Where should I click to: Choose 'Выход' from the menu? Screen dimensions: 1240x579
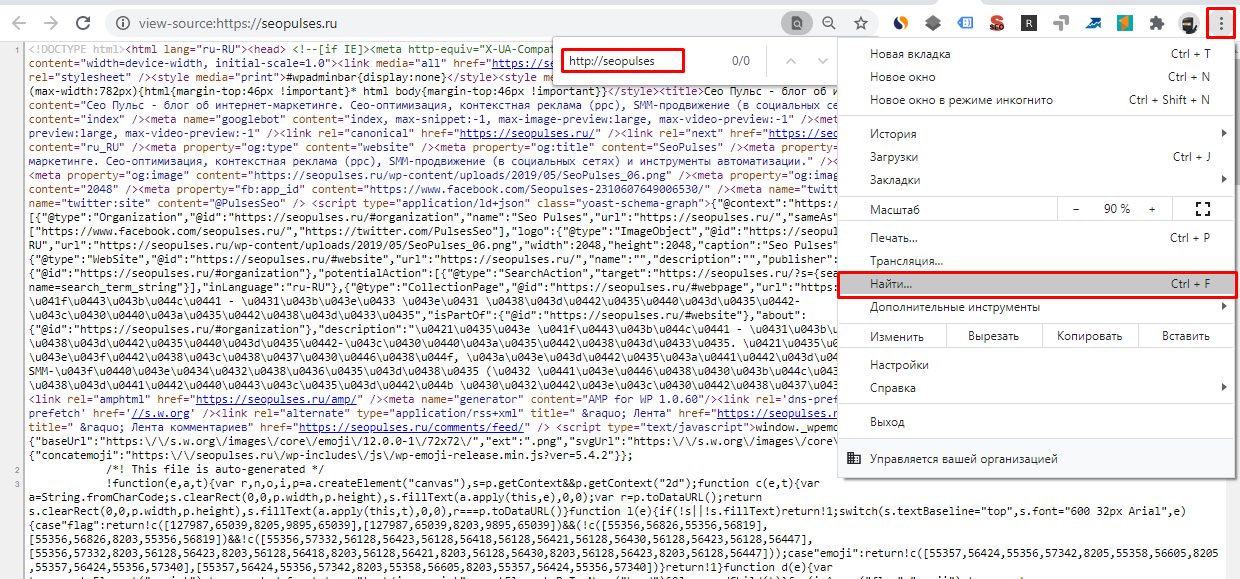point(1038,422)
